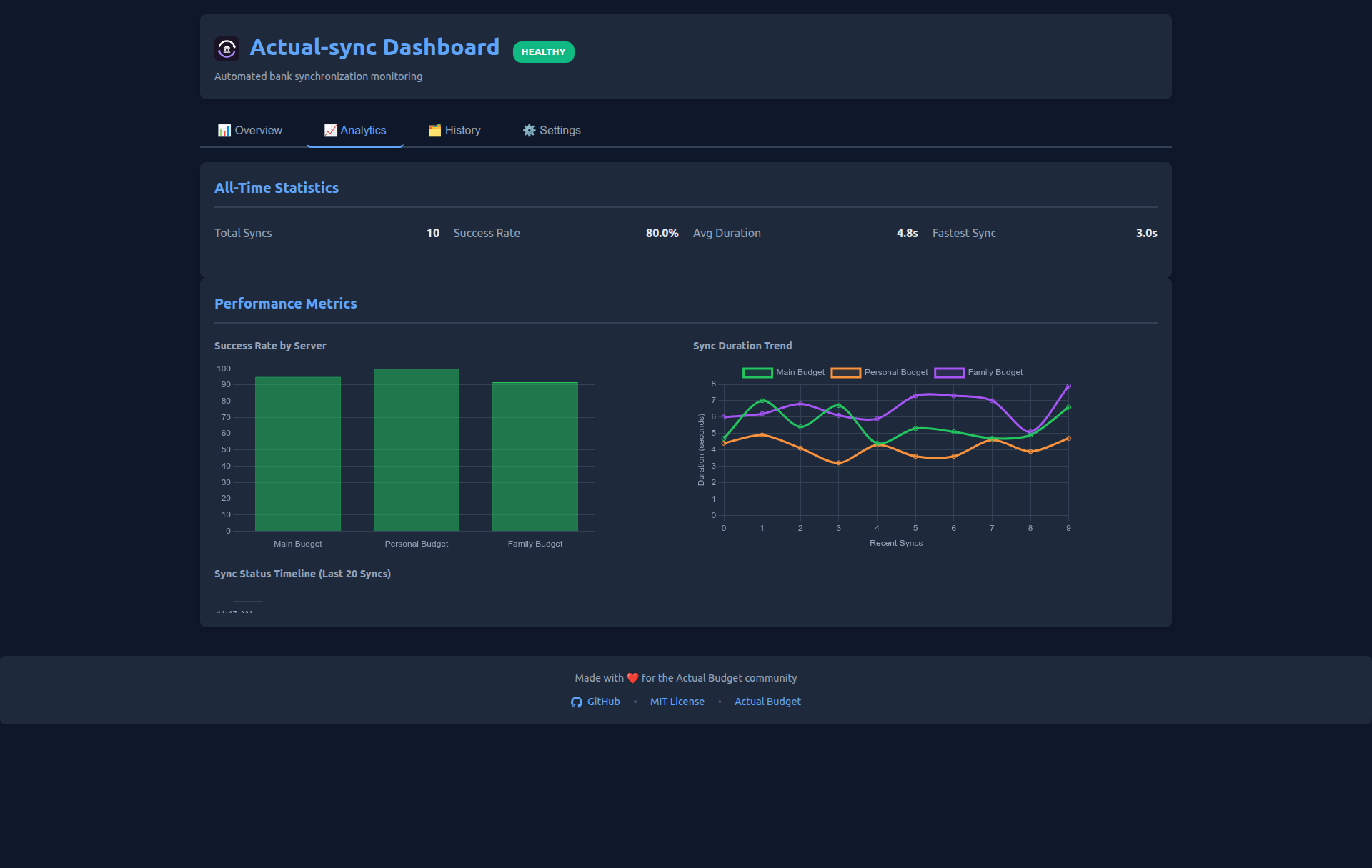Click the Avg Duration label
Screen dimensions: 1372x868
coord(727,233)
